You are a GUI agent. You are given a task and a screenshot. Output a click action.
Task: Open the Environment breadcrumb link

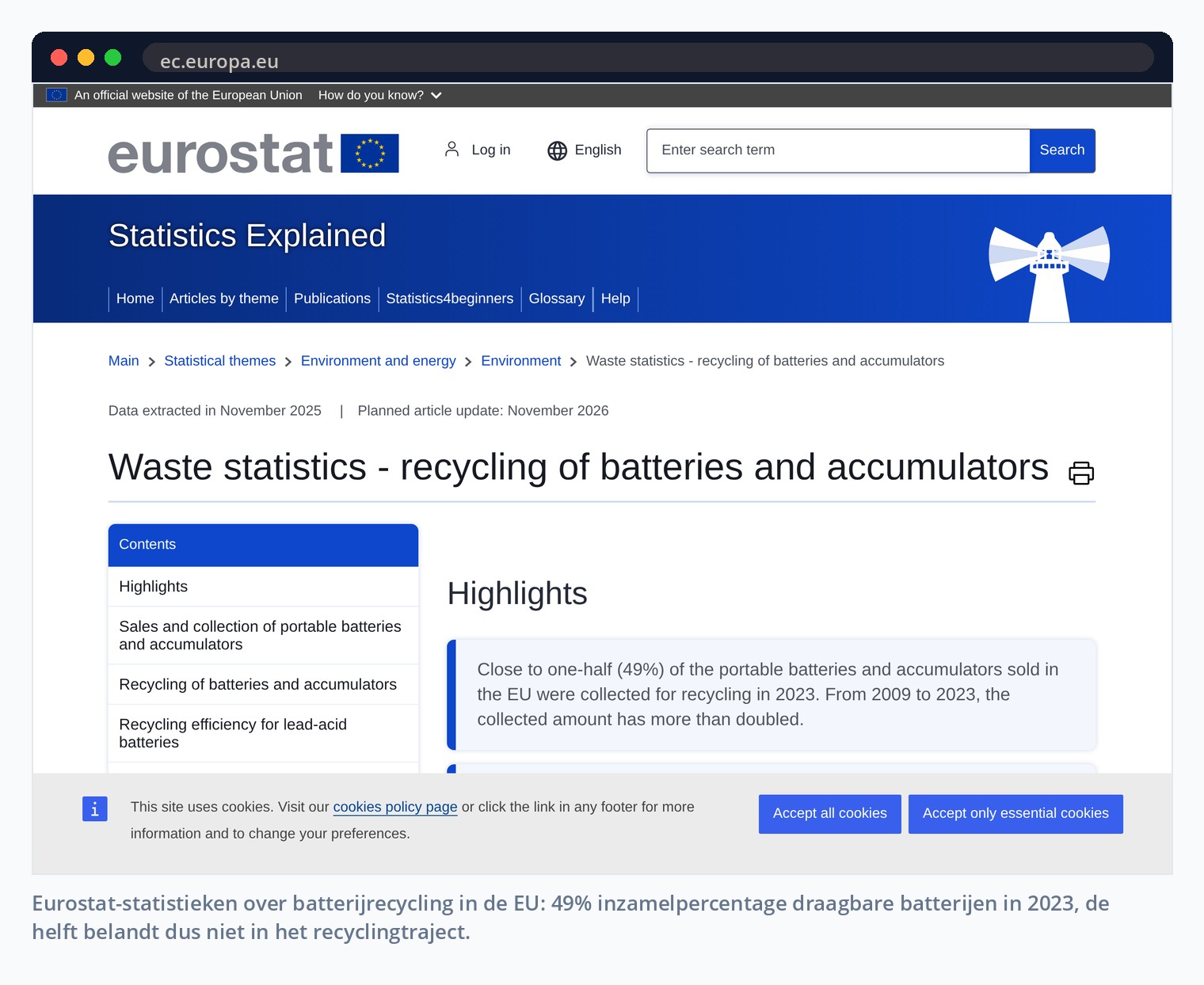pos(521,361)
